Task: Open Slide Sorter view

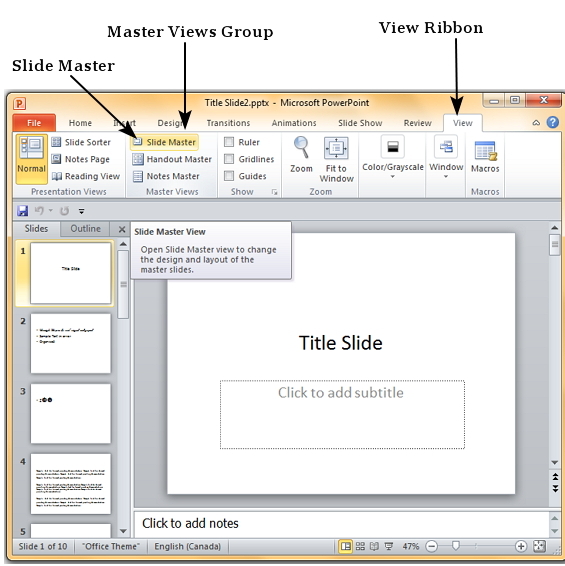Action: click(x=81, y=142)
